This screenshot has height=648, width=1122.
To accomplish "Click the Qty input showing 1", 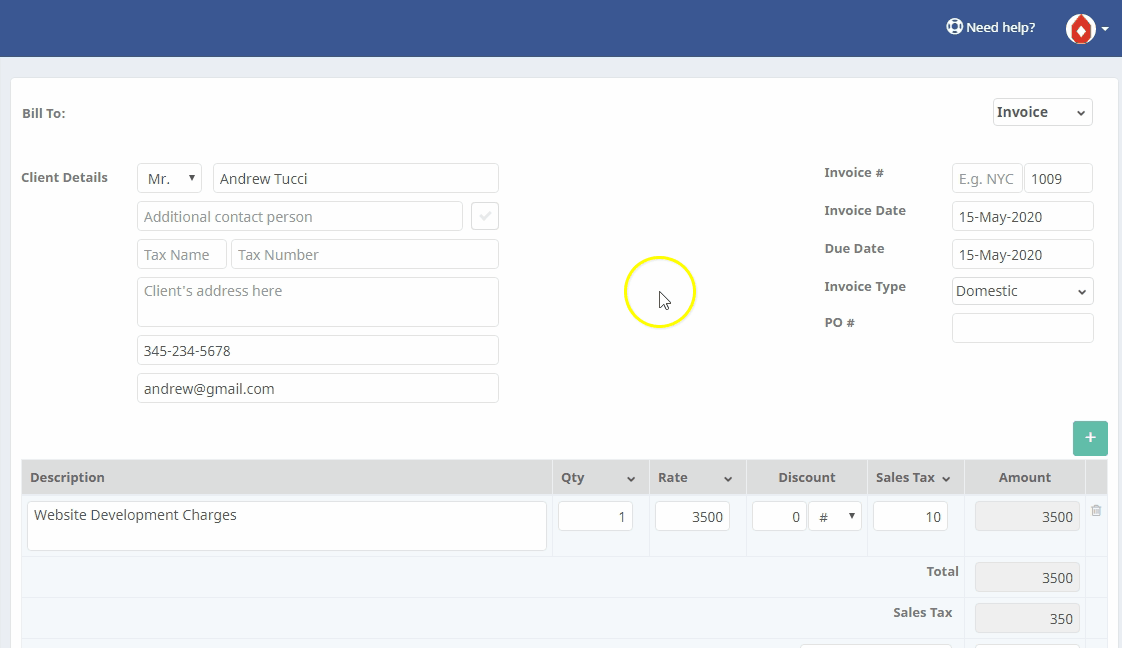I will 595,516.
